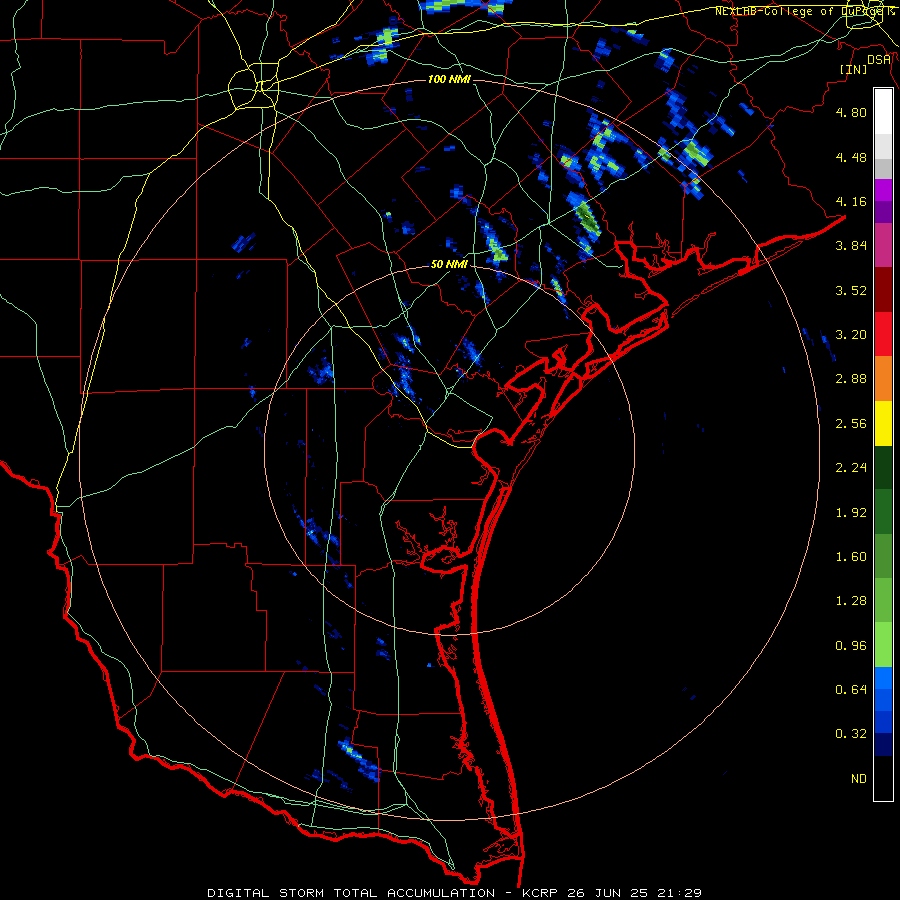
Task: Click the 4.80 legend value
Action: pos(851,112)
